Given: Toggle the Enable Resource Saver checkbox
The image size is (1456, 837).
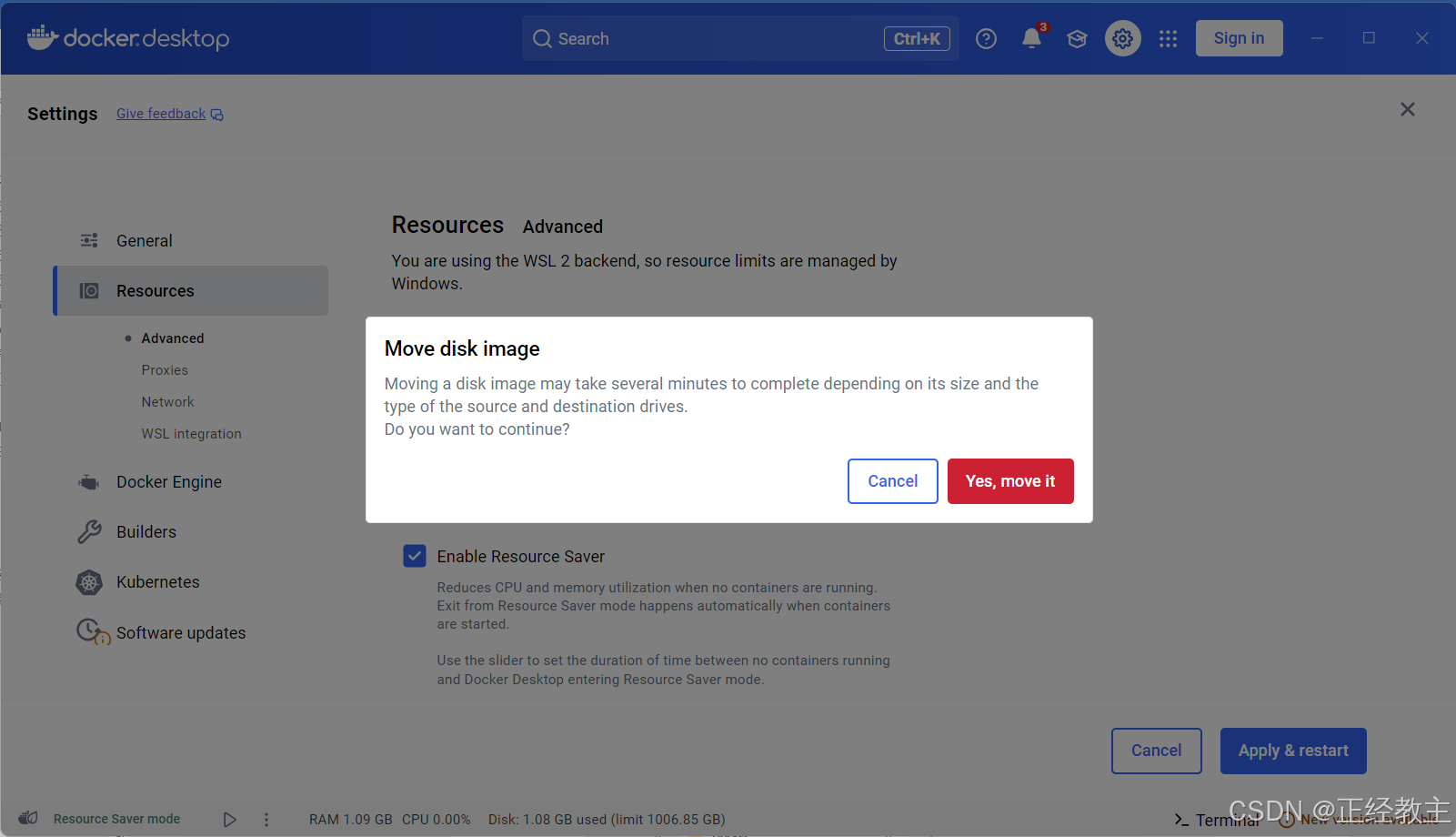Looking at the screenshot, I should tap(415, 556).
